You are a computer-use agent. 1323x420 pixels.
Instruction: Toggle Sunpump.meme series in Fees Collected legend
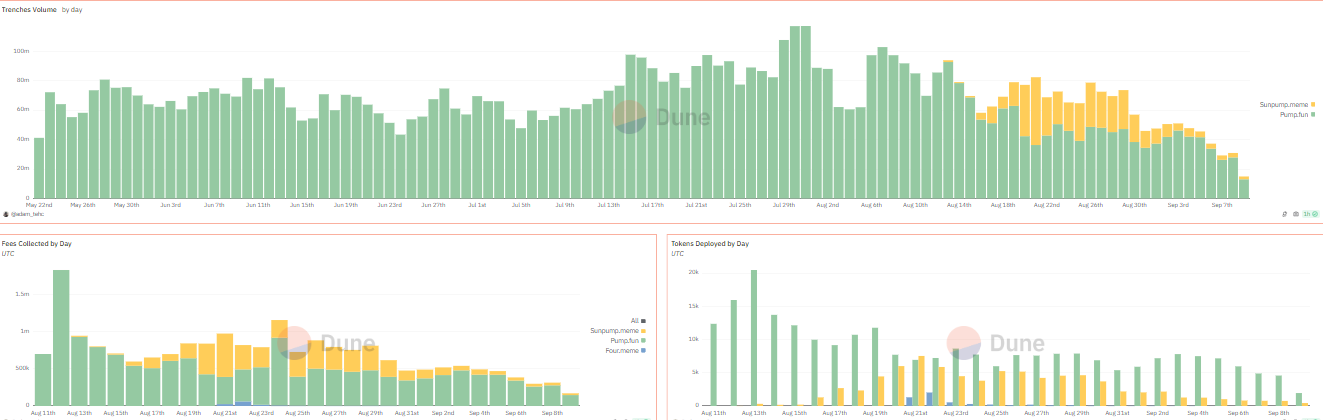(x=618, y=331)
